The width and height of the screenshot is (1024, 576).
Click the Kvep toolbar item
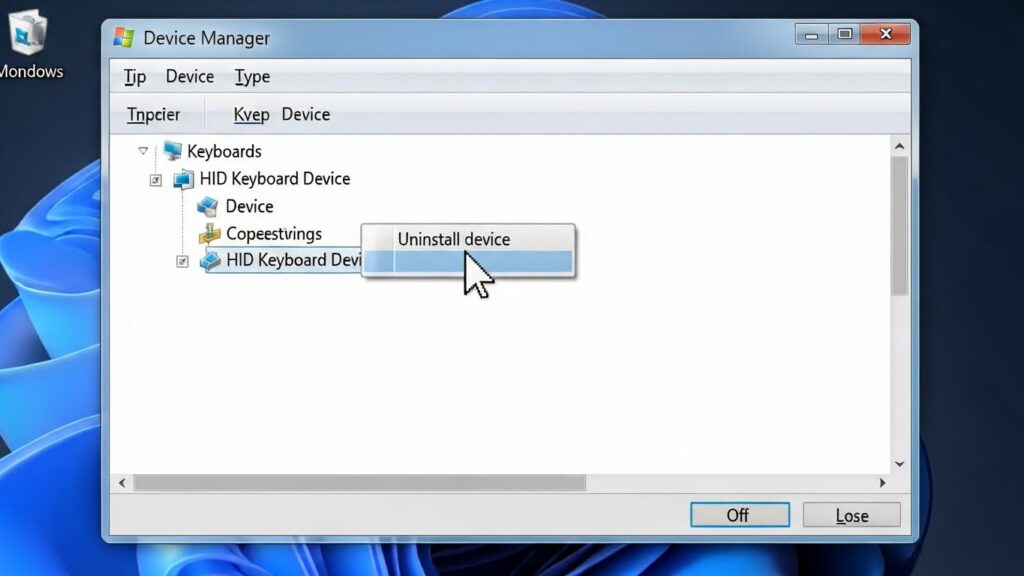[251, 114]
